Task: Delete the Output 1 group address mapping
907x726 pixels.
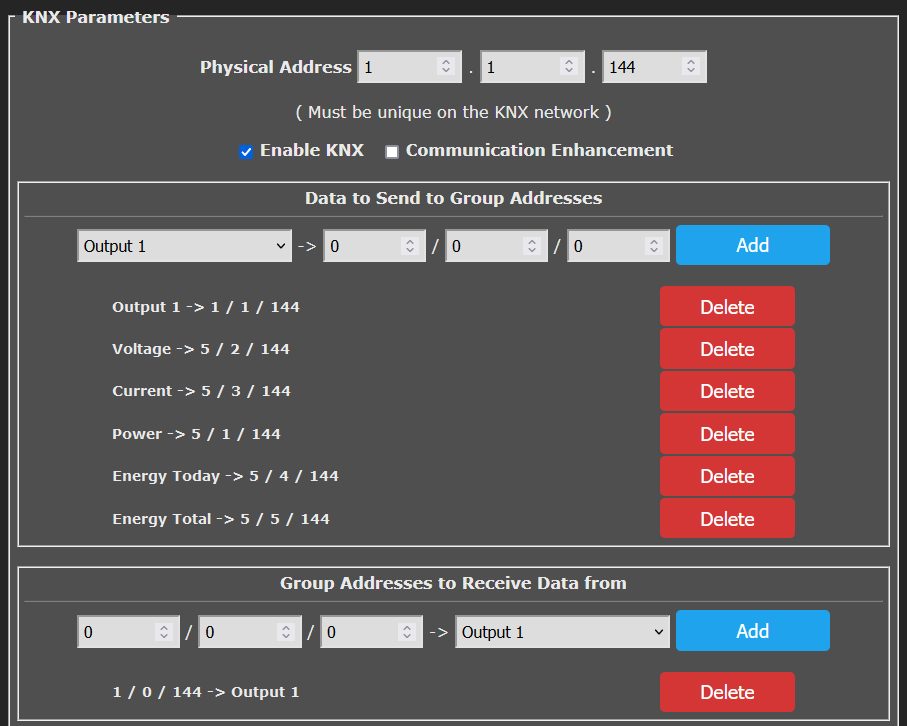Action: coord(727,306)
